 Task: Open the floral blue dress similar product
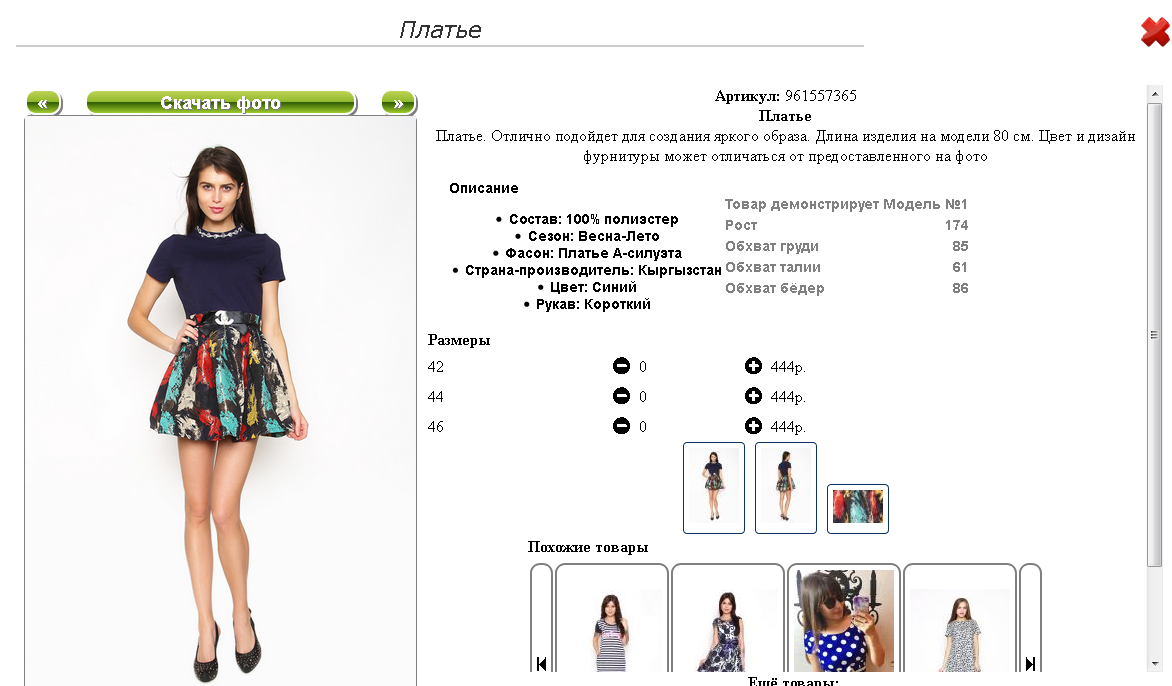click(x=727, y=619)
